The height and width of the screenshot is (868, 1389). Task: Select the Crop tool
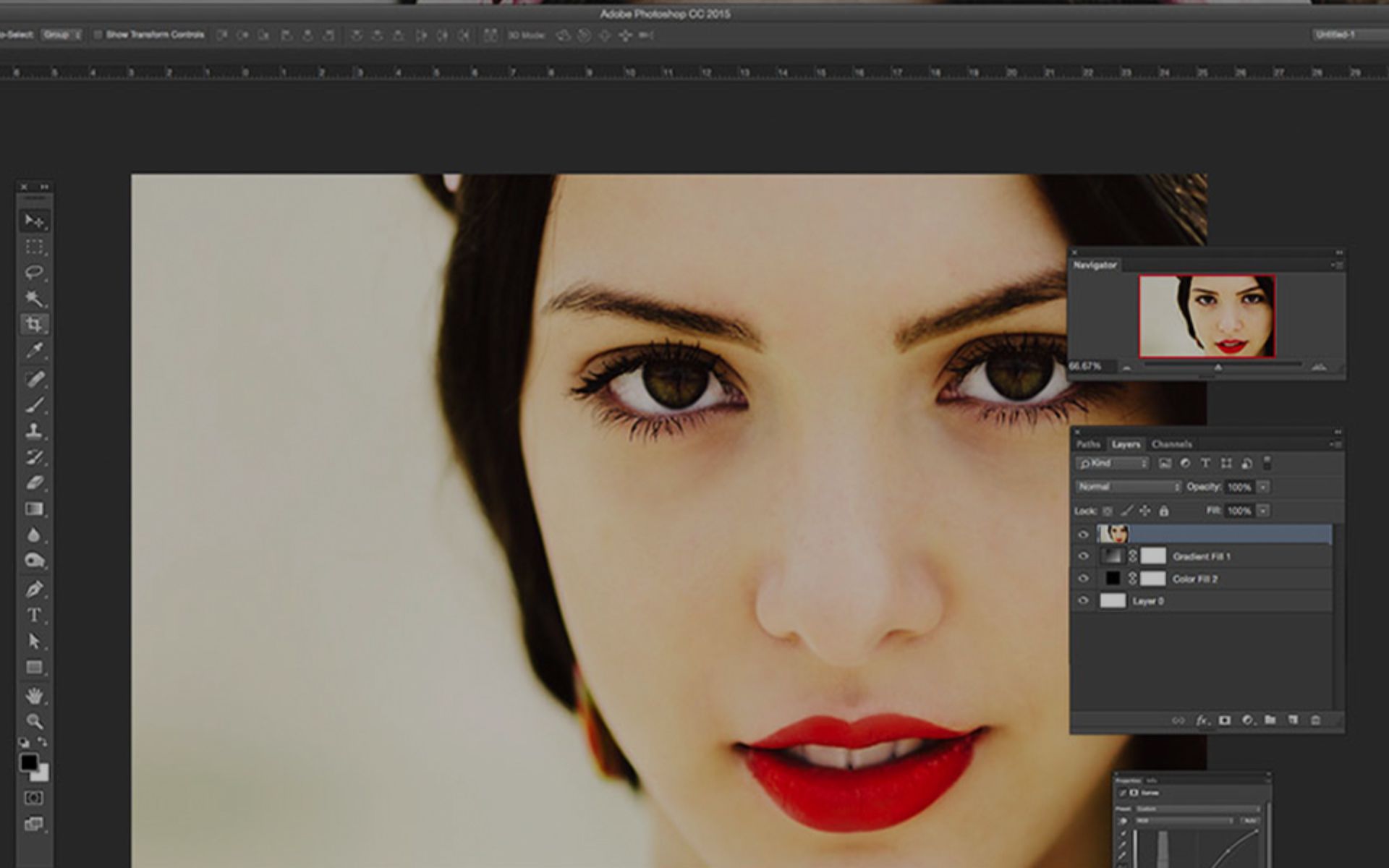(34, 324)
